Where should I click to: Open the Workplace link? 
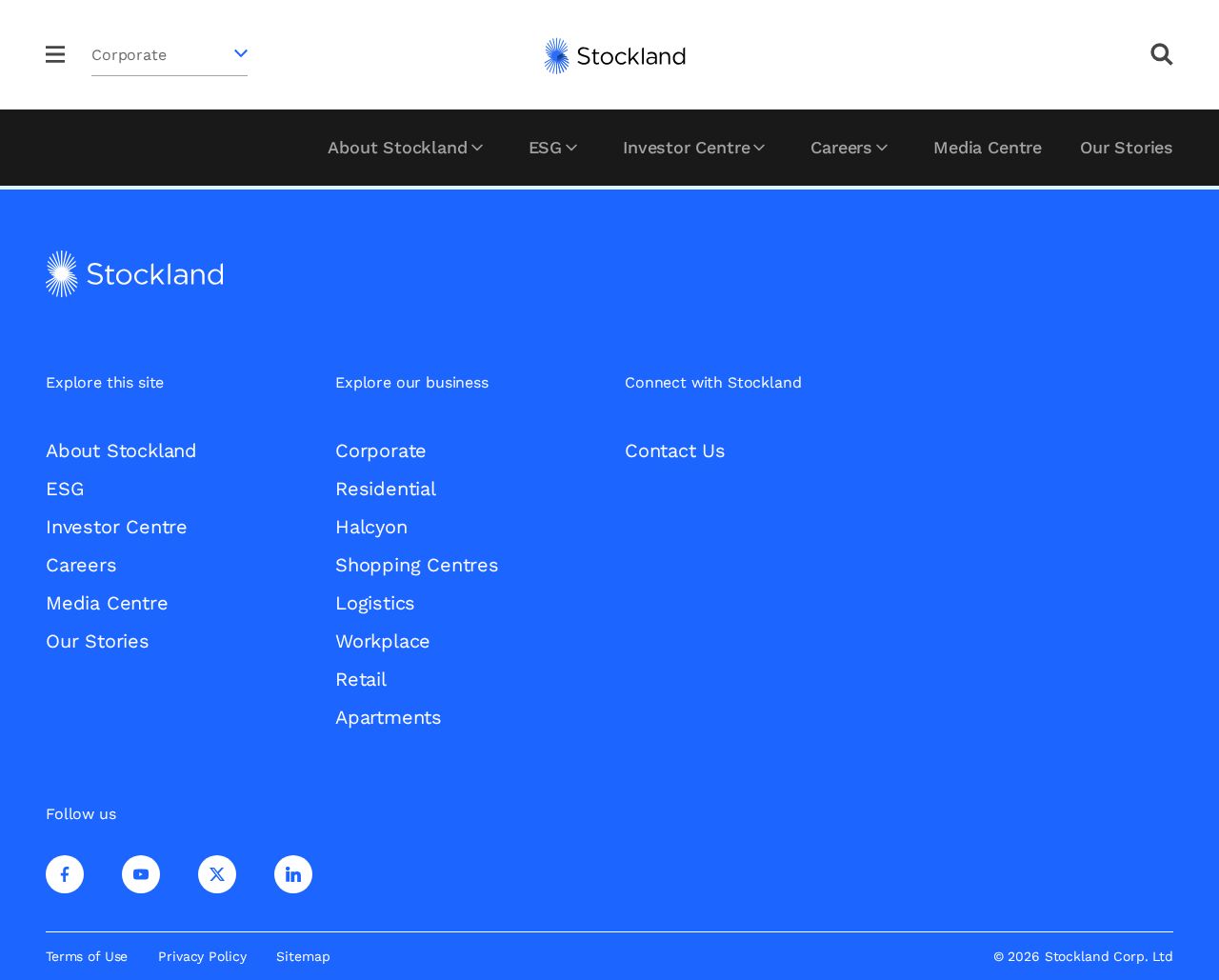click(383, 641)
